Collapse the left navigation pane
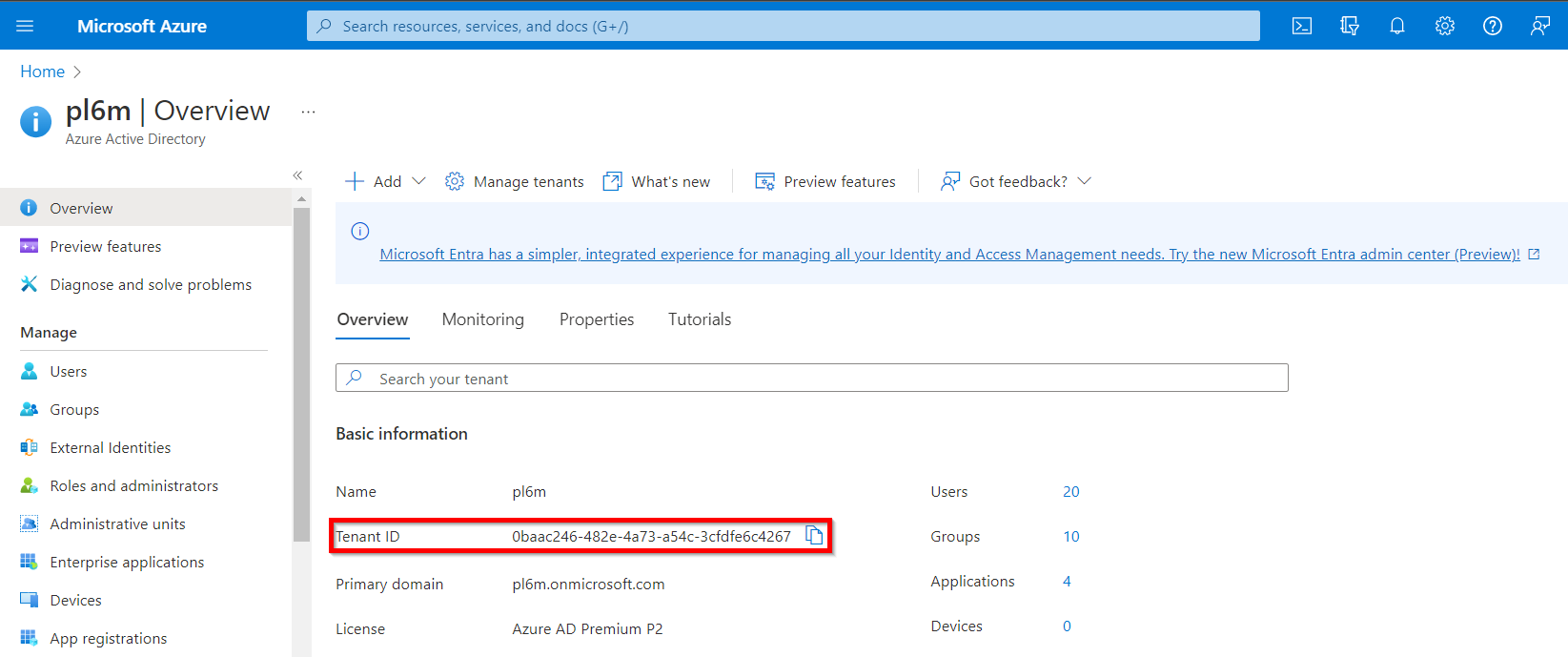 [x=297, y=175]
